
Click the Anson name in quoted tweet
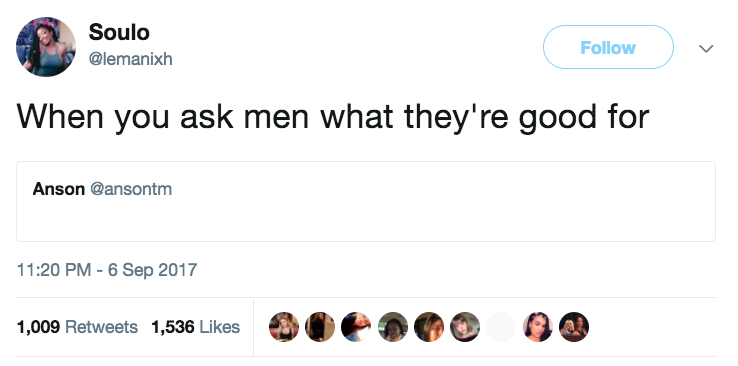(x=59, y=189)
